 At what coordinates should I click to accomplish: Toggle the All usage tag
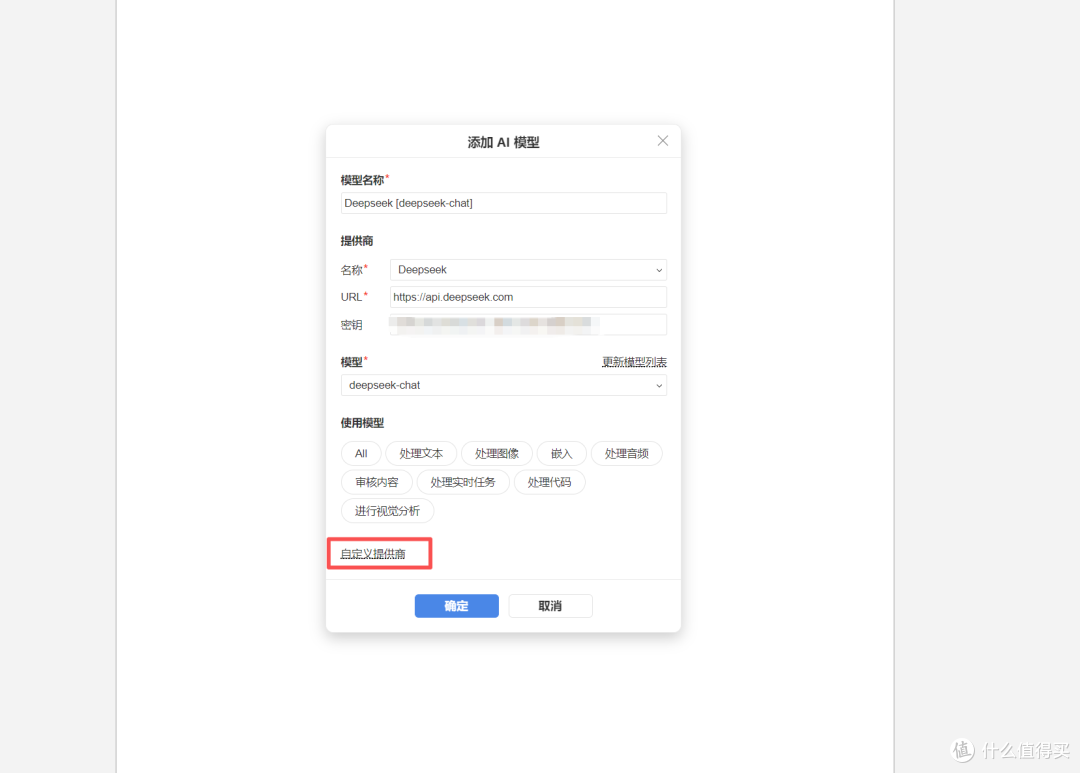pyautogui.click(x=361, y=453)
